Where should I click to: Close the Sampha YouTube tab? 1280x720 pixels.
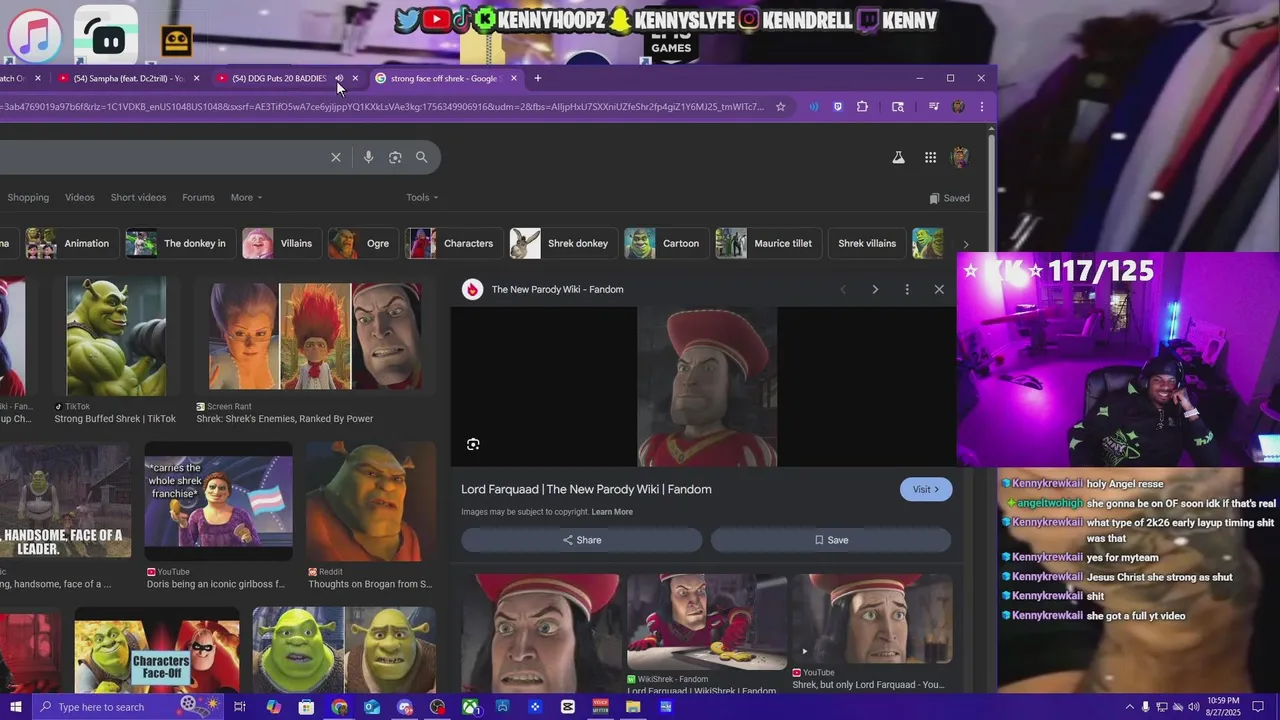coord(196,78)
